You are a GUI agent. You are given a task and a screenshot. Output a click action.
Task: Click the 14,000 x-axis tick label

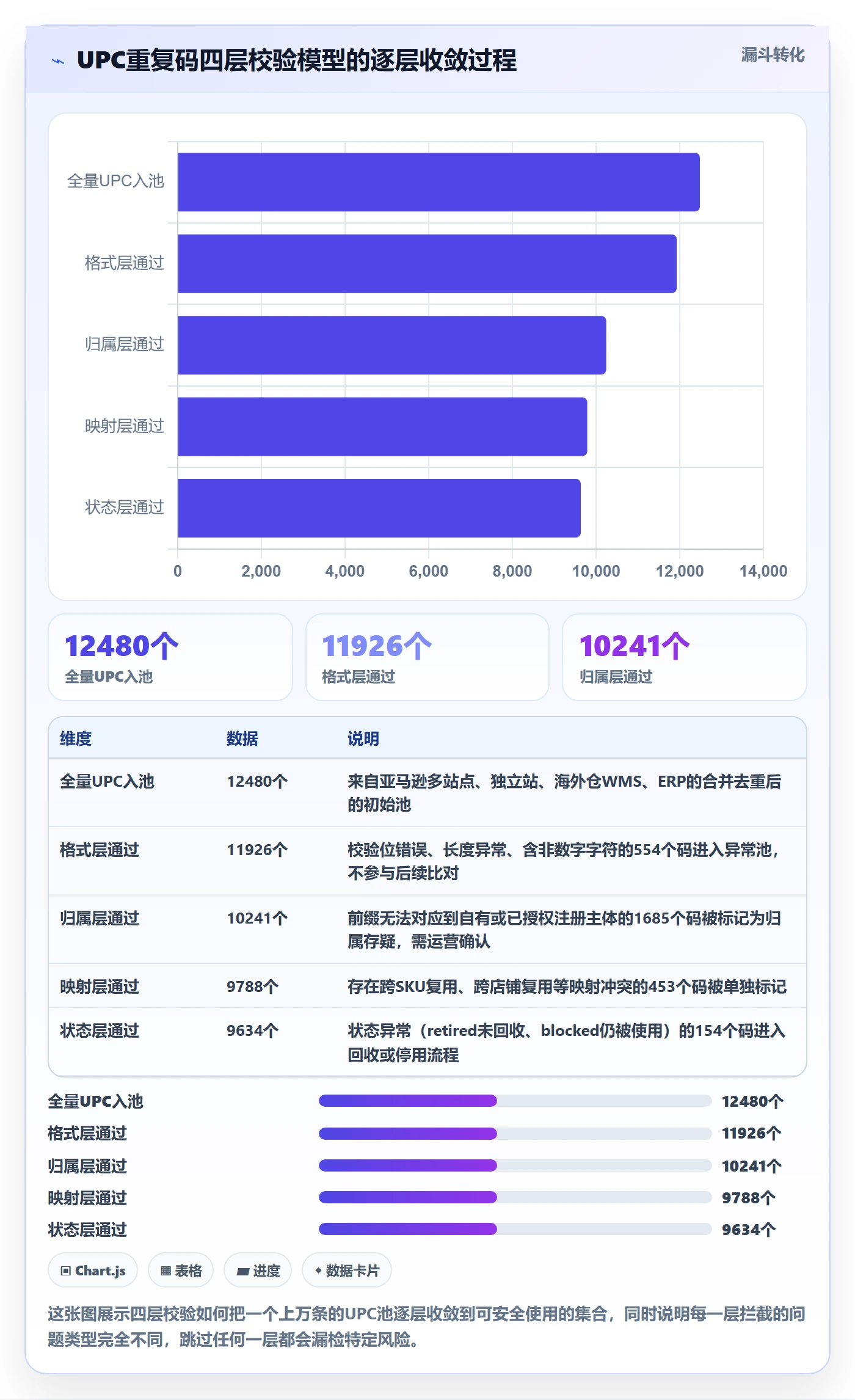[763, 571]
